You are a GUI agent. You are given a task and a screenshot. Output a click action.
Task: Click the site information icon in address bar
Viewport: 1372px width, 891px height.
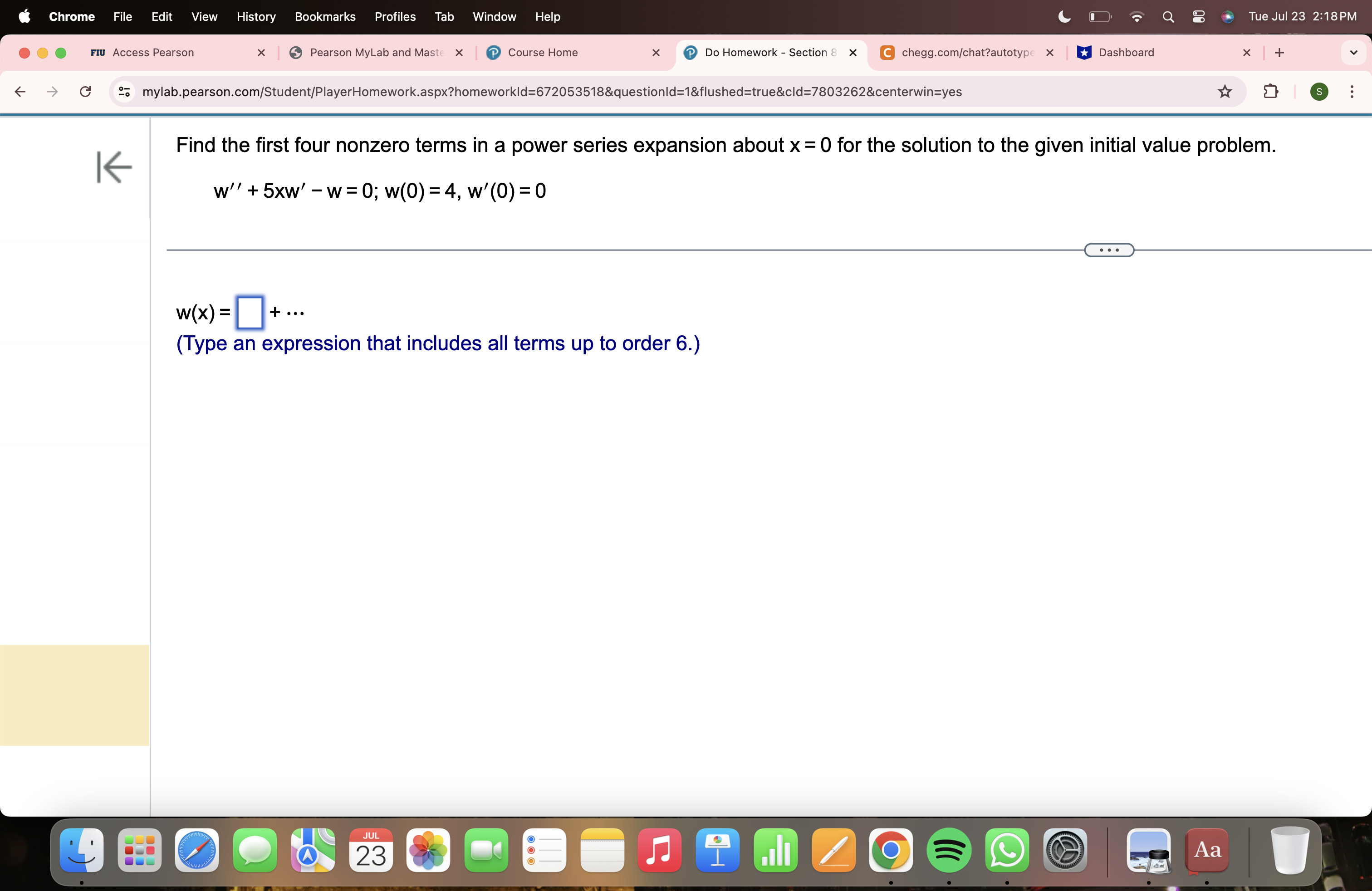click(124, 92)
